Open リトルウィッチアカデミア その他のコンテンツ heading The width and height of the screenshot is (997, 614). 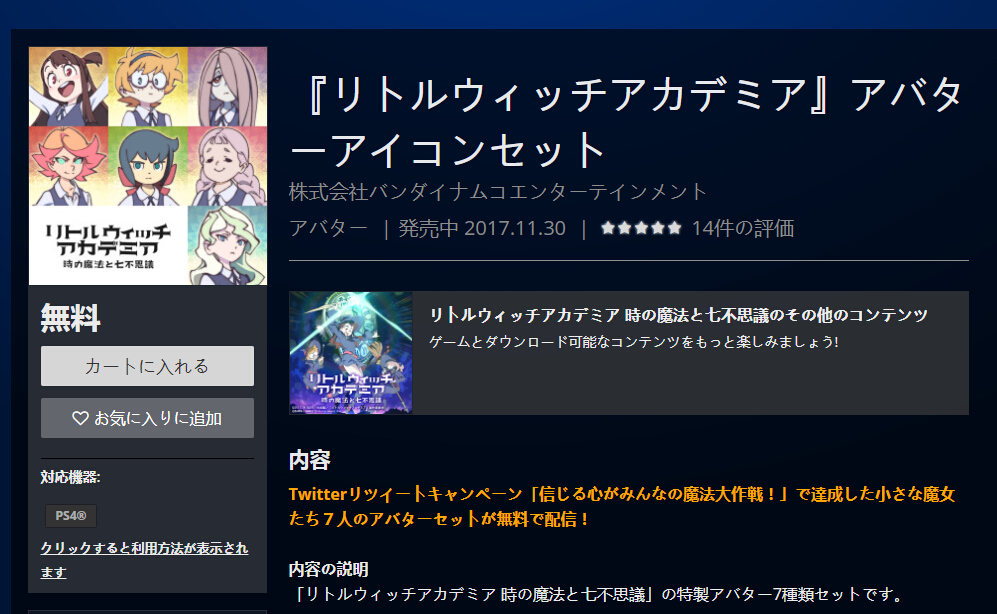point(678,315)
